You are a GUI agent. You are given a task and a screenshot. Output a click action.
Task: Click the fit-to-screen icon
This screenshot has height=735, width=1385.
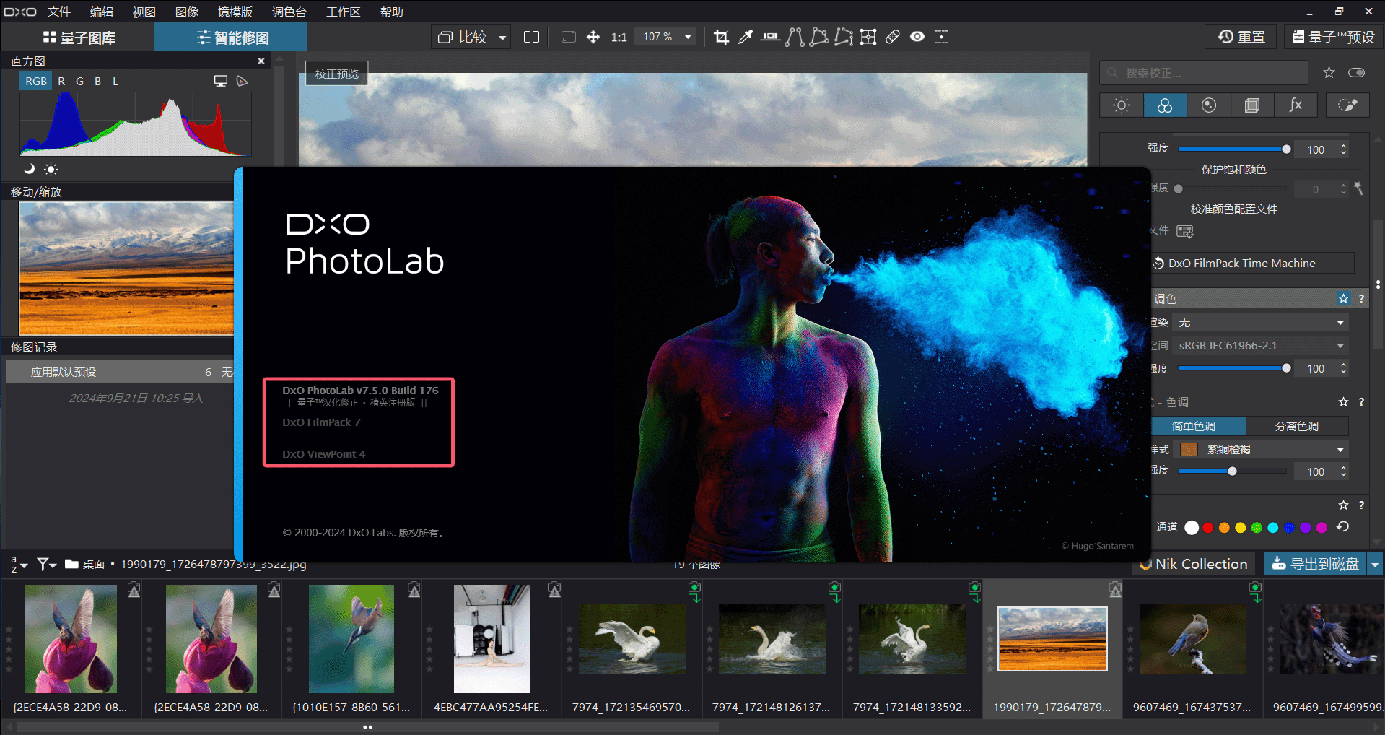(x=568, y=37)
